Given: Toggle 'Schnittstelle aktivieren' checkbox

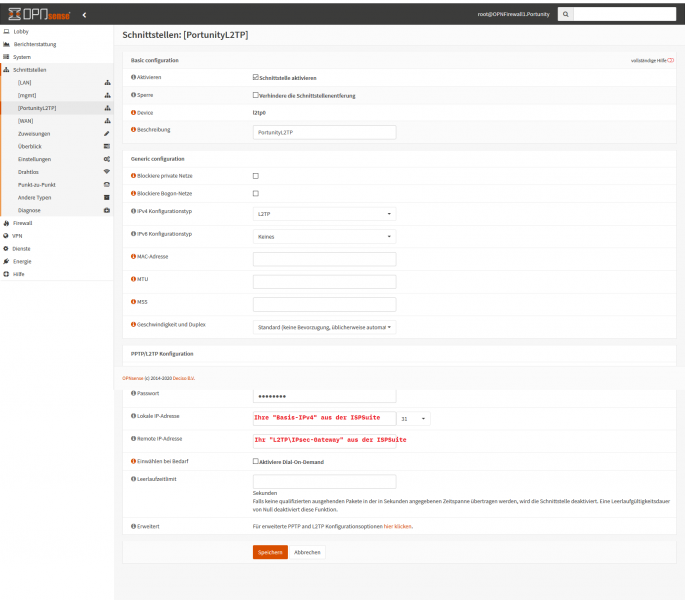Looking at the screenshot, I should point(256,77).
